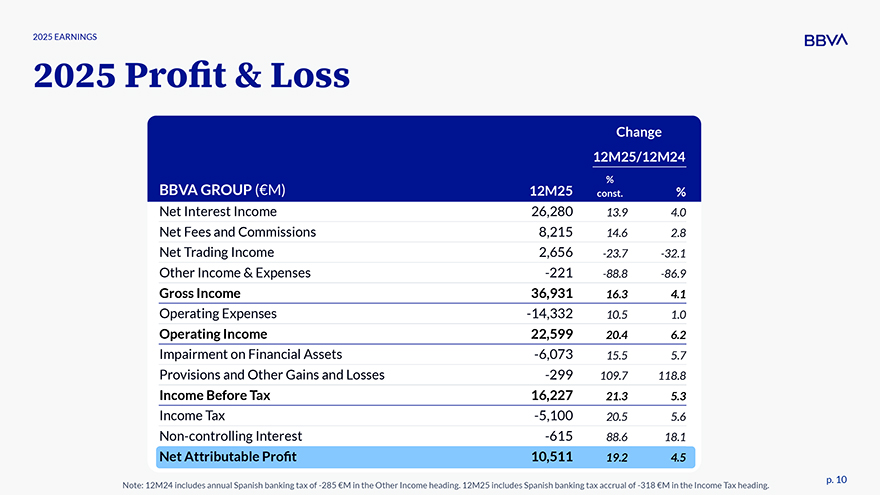Click the 'Non-controlling Interest' label

coord(231,436)
